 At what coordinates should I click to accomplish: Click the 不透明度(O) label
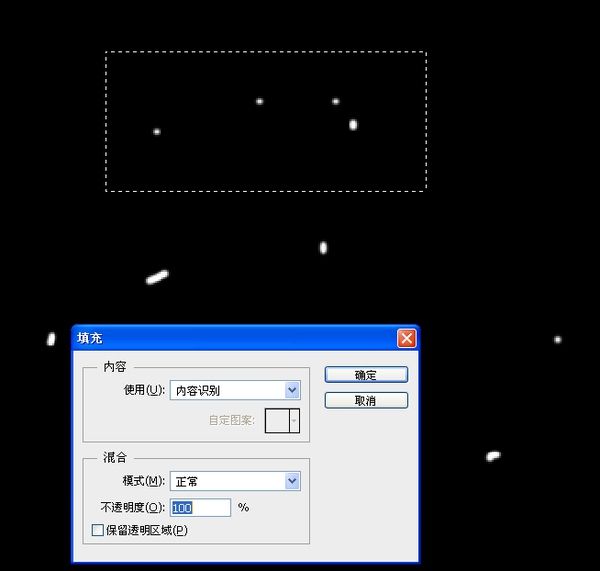(x=133, y=507)
